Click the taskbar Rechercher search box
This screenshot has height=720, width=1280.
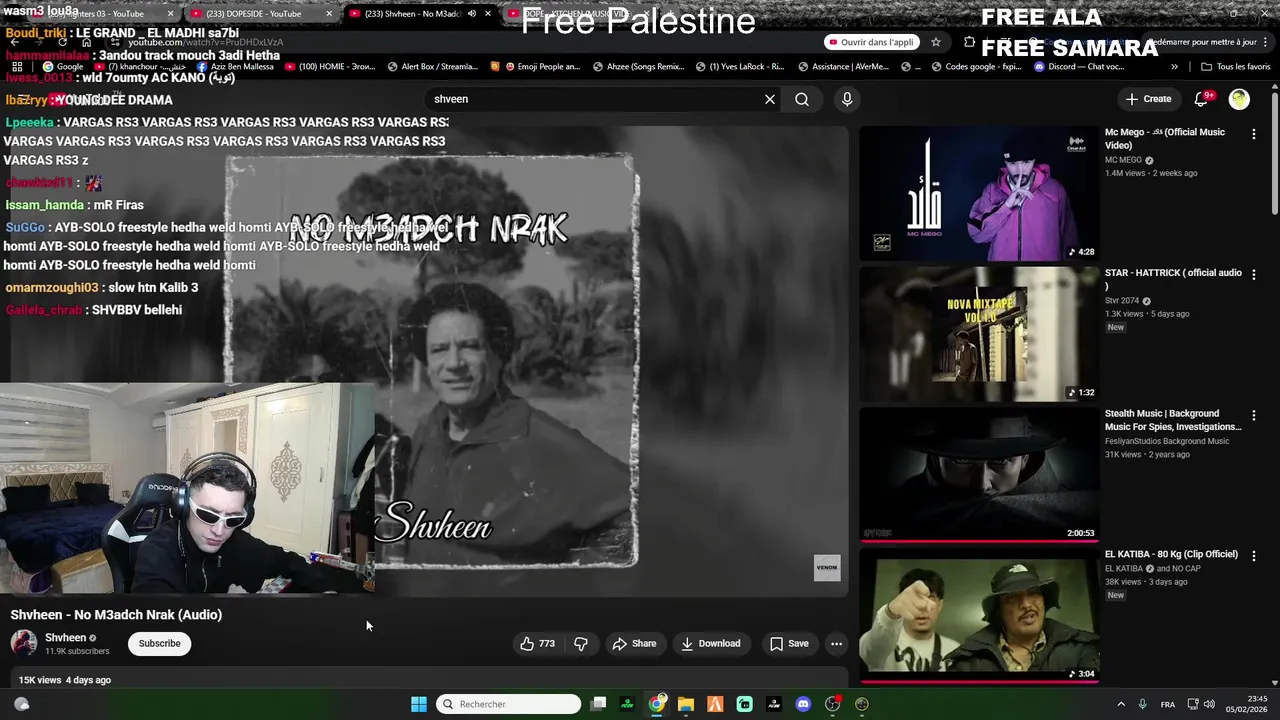[509, 704]
